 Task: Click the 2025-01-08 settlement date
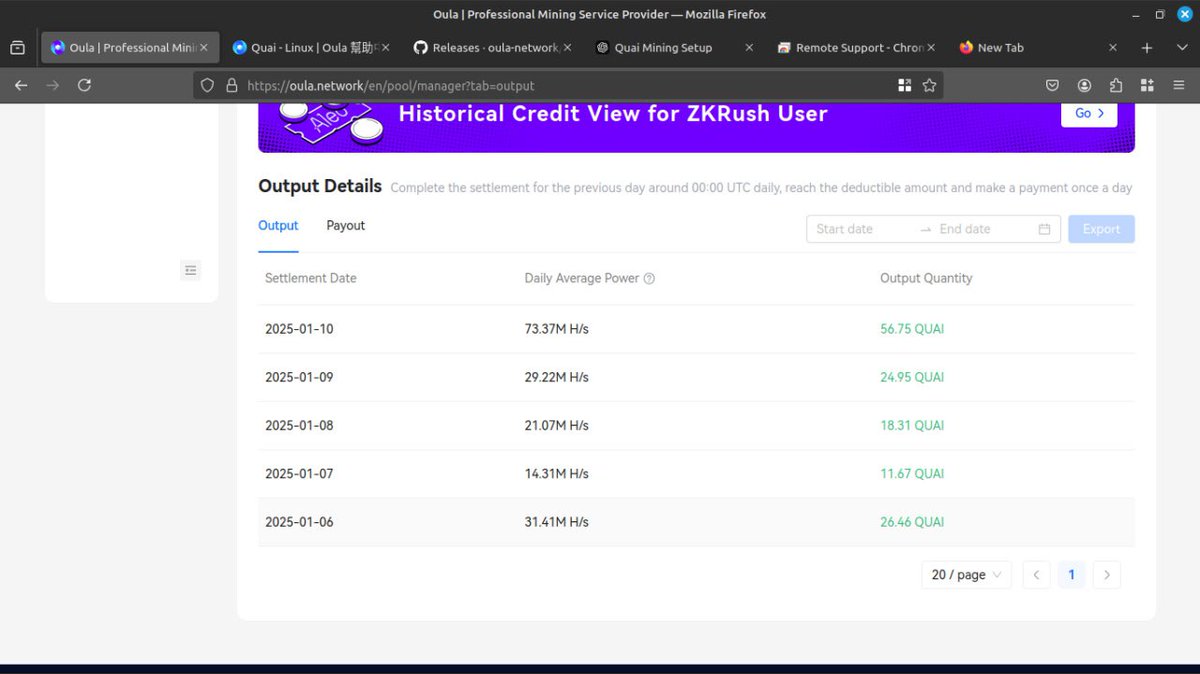pyautogui.click(x=299, y=426)
